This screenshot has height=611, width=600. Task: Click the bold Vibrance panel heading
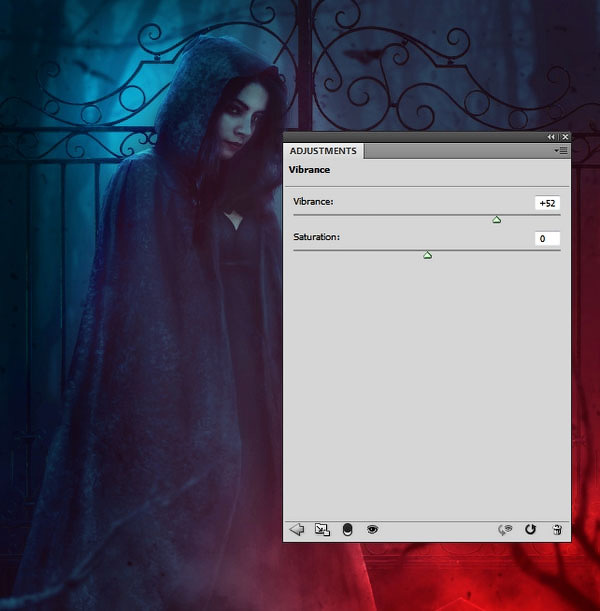309,170
